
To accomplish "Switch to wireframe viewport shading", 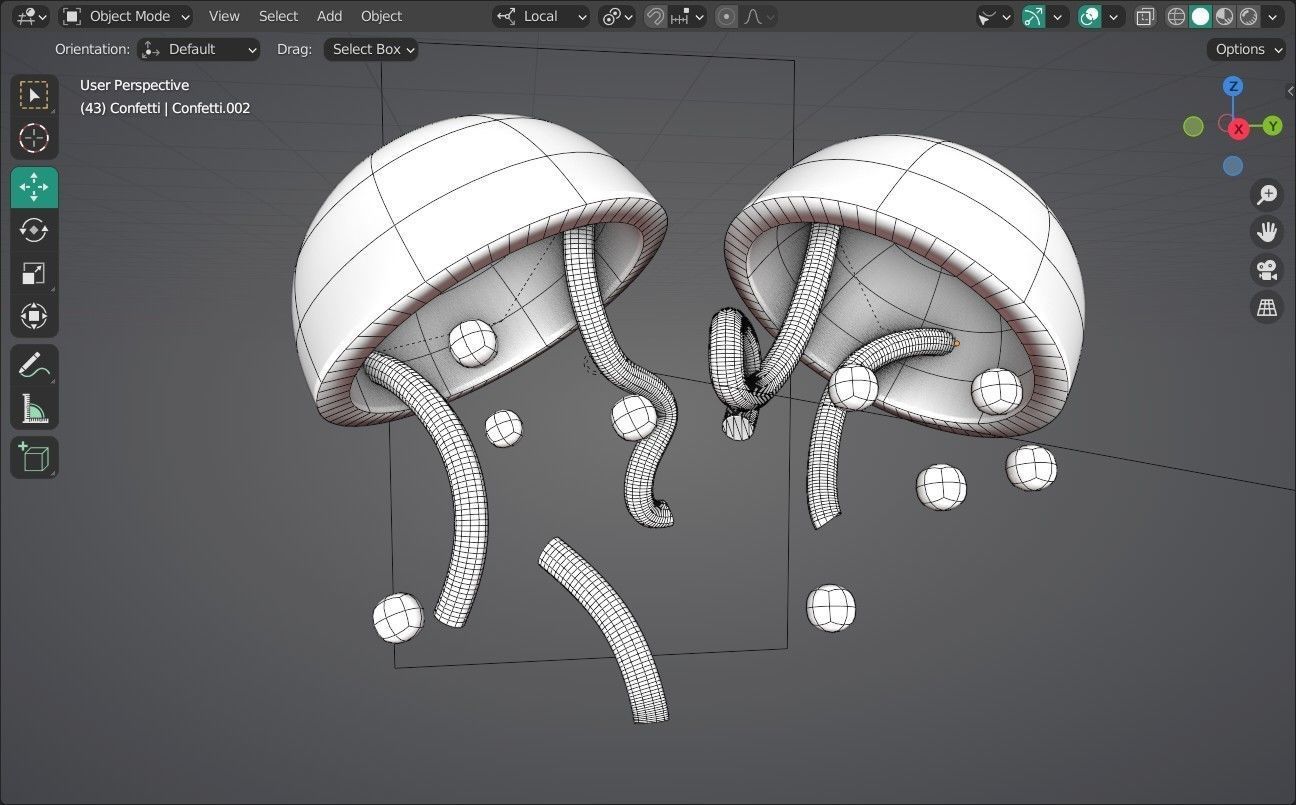I will click(x=1177, y=16).
